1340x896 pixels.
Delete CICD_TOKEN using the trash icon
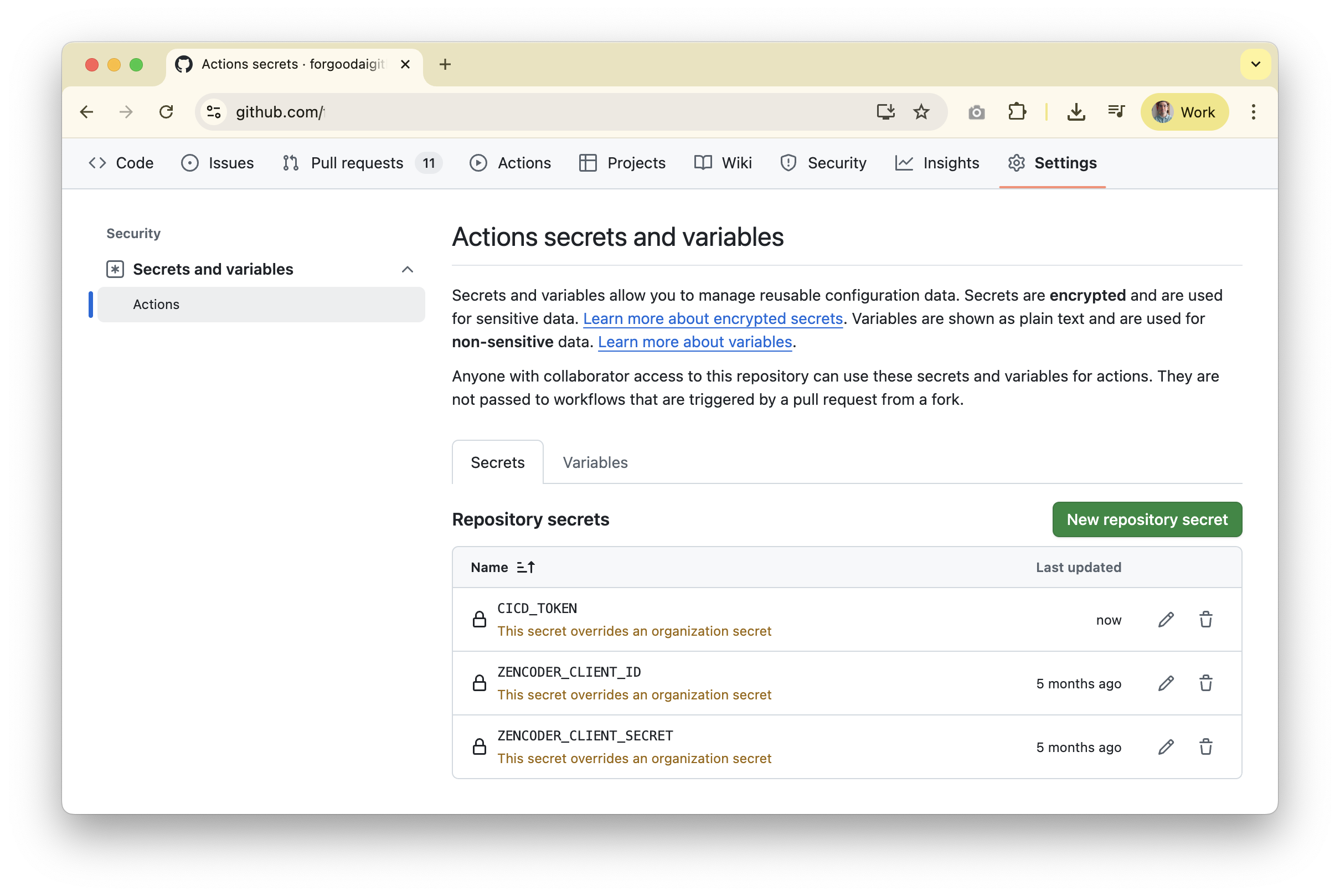(1207, 620)
